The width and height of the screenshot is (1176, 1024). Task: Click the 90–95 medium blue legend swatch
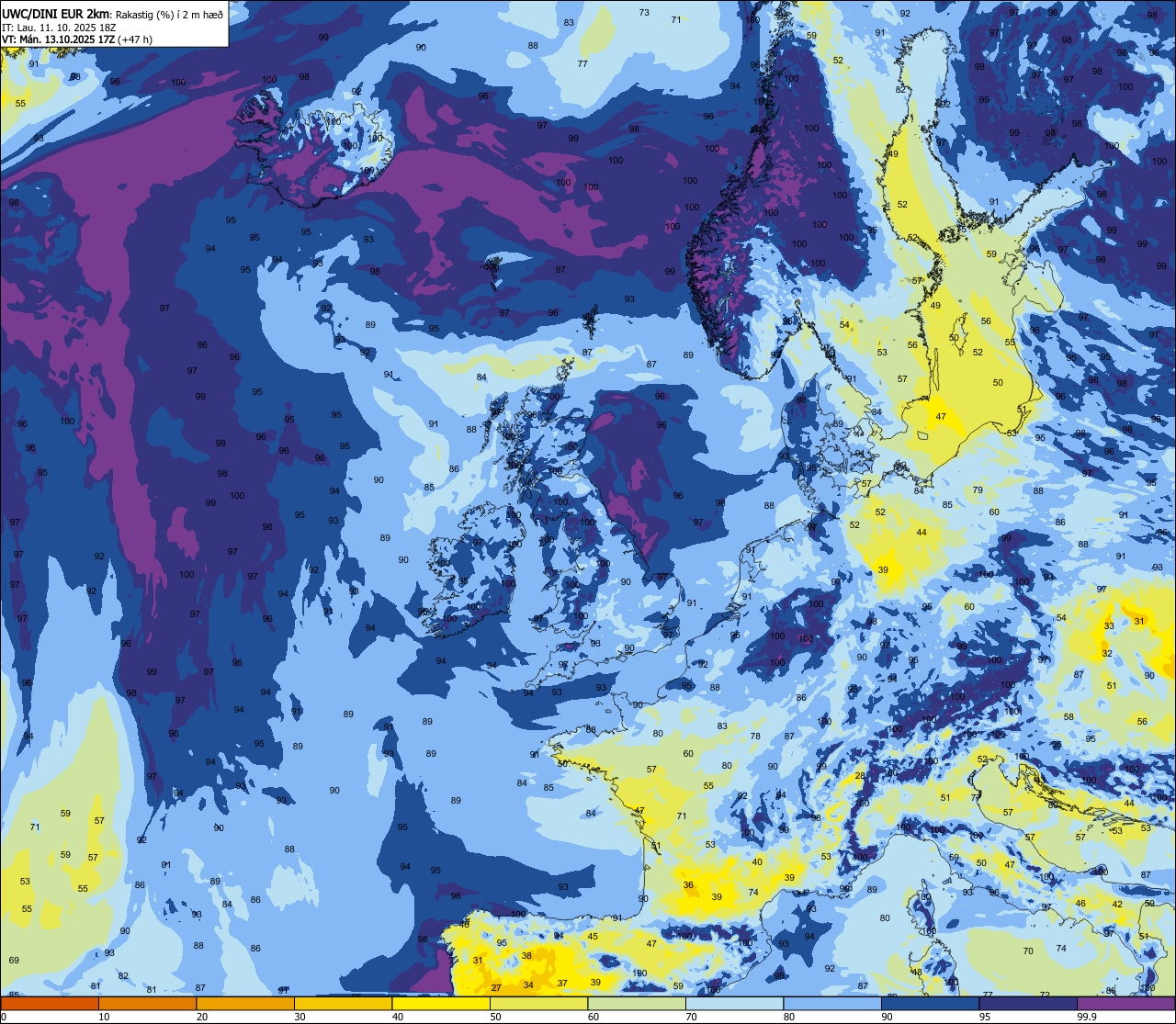tap(930, 1003)
